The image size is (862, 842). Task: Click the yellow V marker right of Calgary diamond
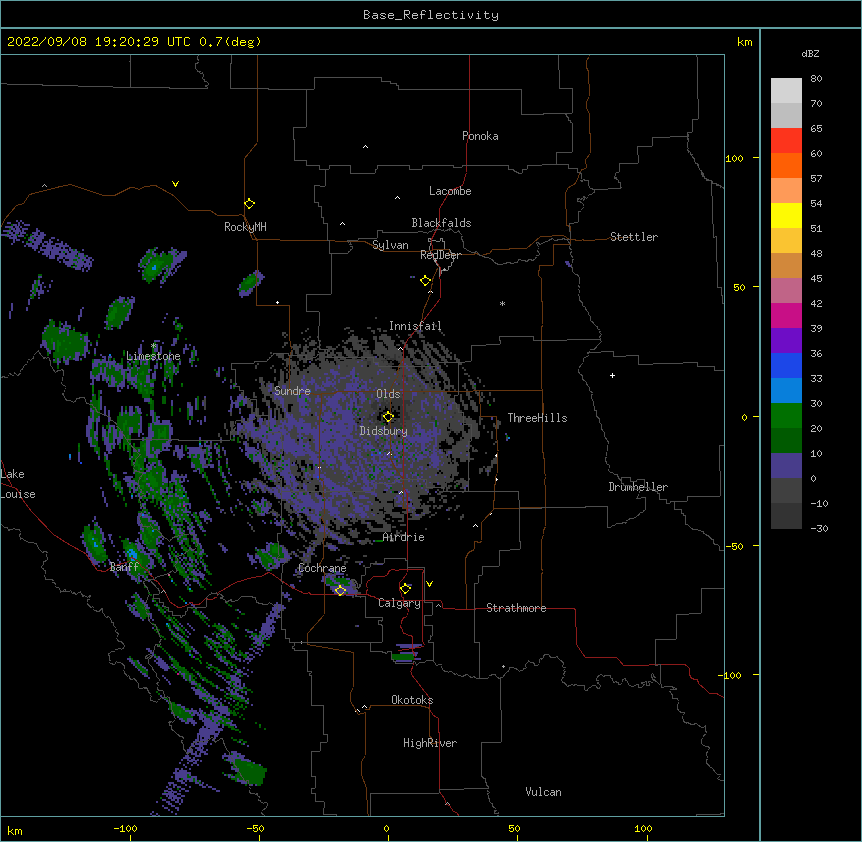coord(429,584)
